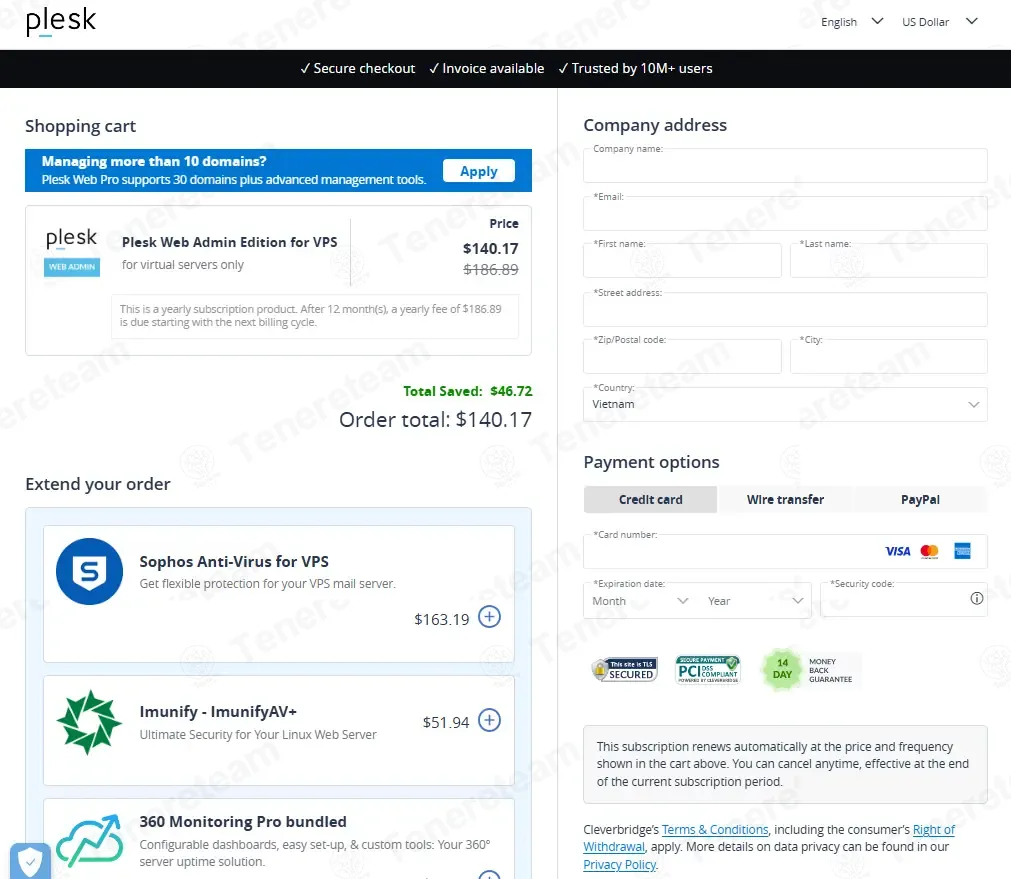Image resolution: width=1011 pixels, height=879 pixels.
Task: Click the PCI DSS Compliant badge
Action: [707, 669]
